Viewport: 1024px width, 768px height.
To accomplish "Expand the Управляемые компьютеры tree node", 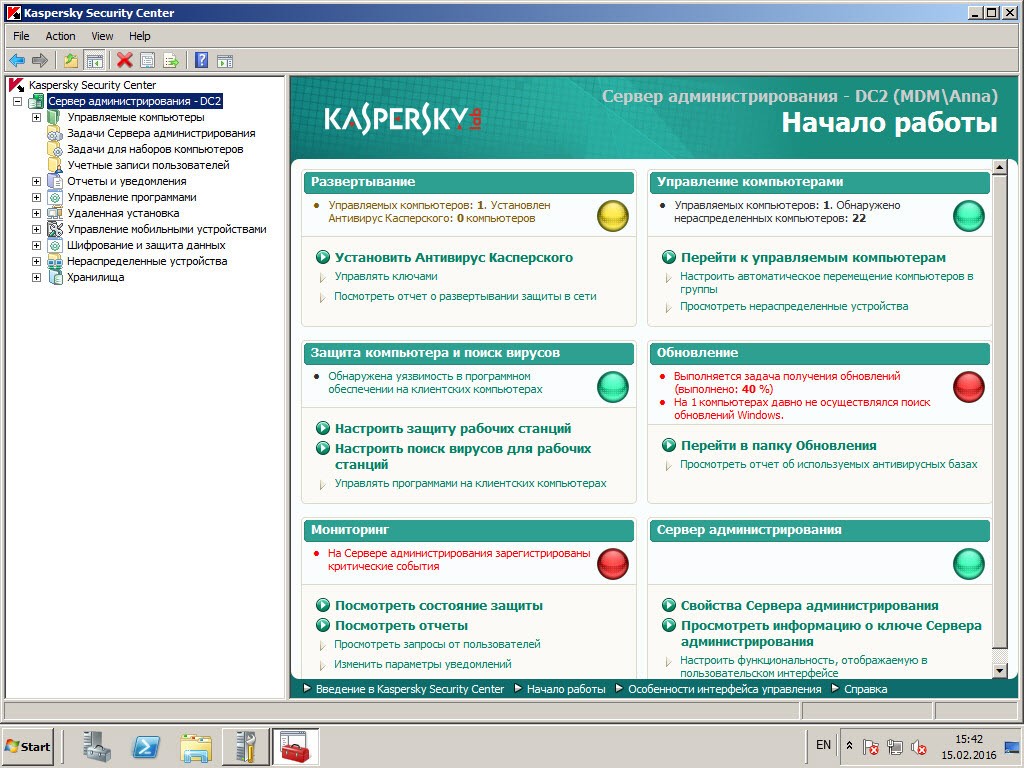I will [x=37, y=118].
